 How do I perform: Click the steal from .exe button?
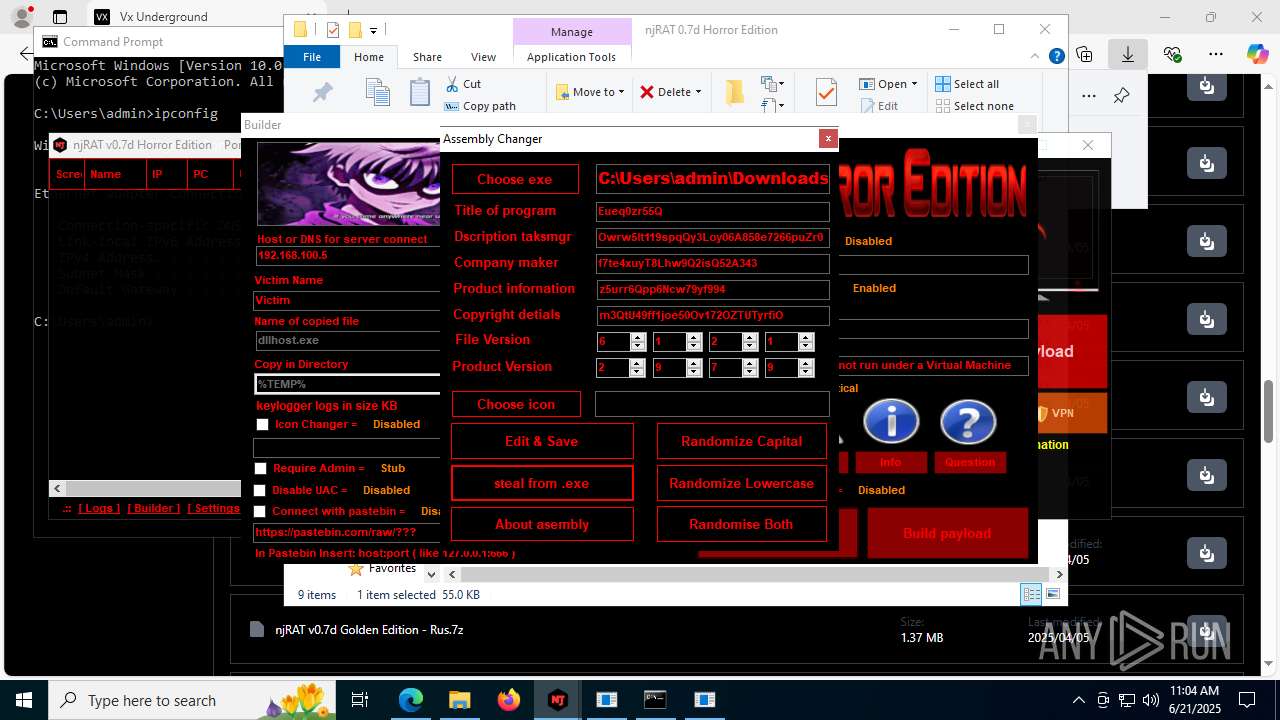coord(542,483)
